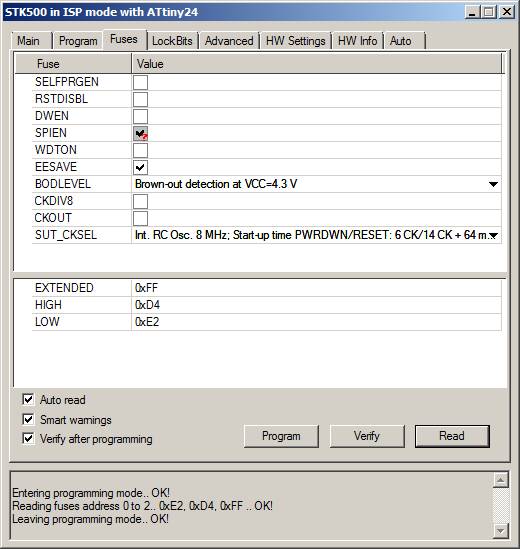520x549 pixels.
Task: Select the SPIEN fuse label
Action: point(51,133)
